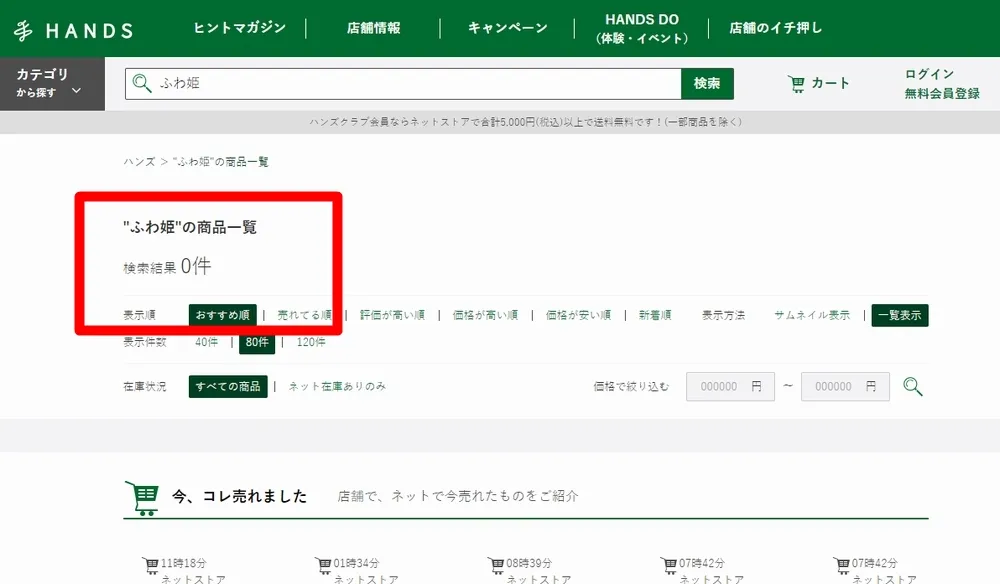Viewport: 1000px width, 584px height.
Task: Click the 01時34分 sold time text
Action: point(356,564)
